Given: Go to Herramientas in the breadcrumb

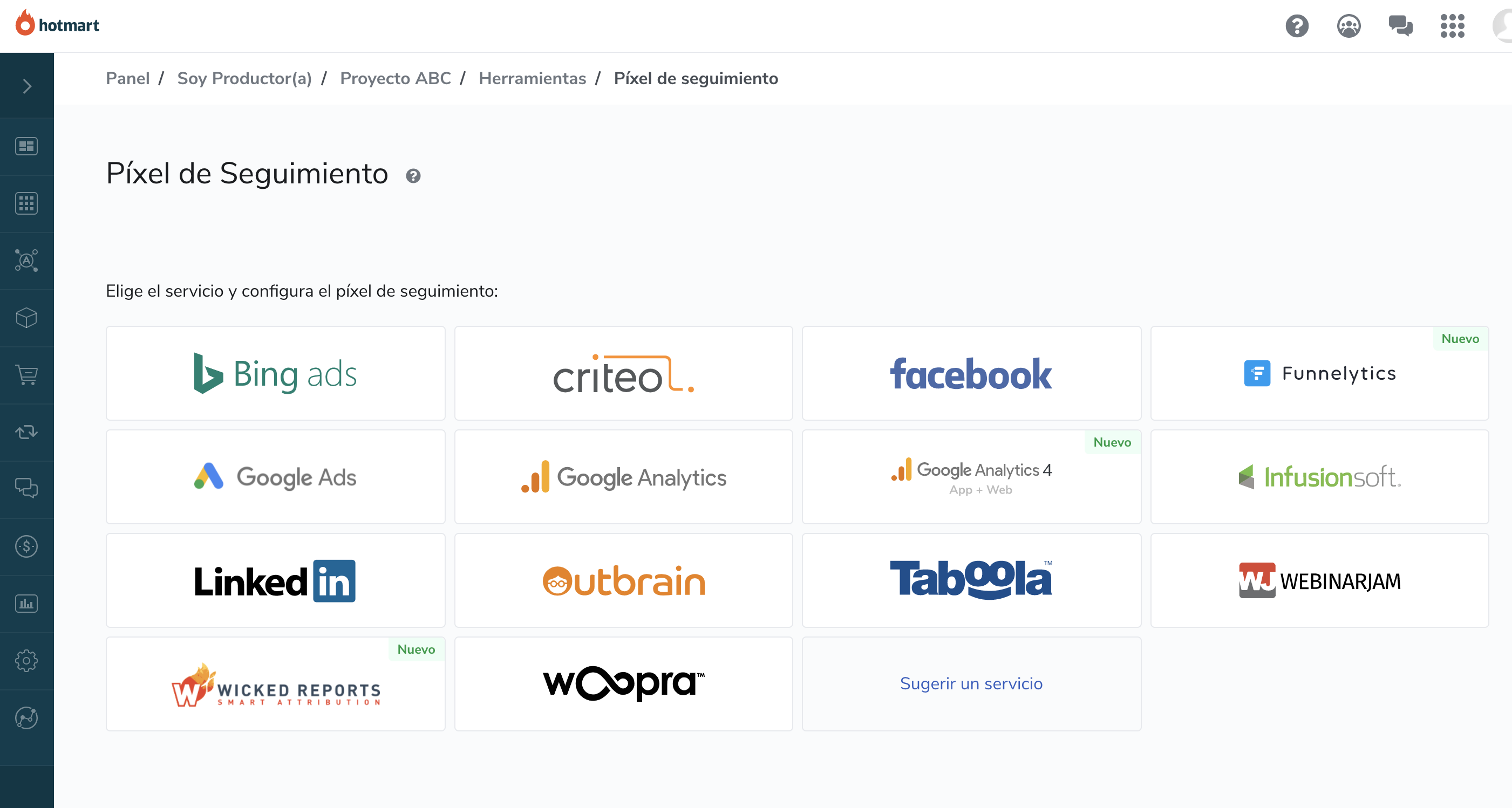Looking at the screenshot, I should click(x=533, y=79).
